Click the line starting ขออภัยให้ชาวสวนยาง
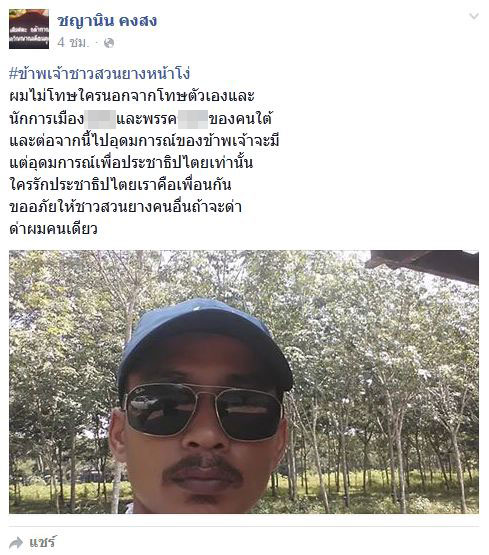 click(x=126, y=207)
